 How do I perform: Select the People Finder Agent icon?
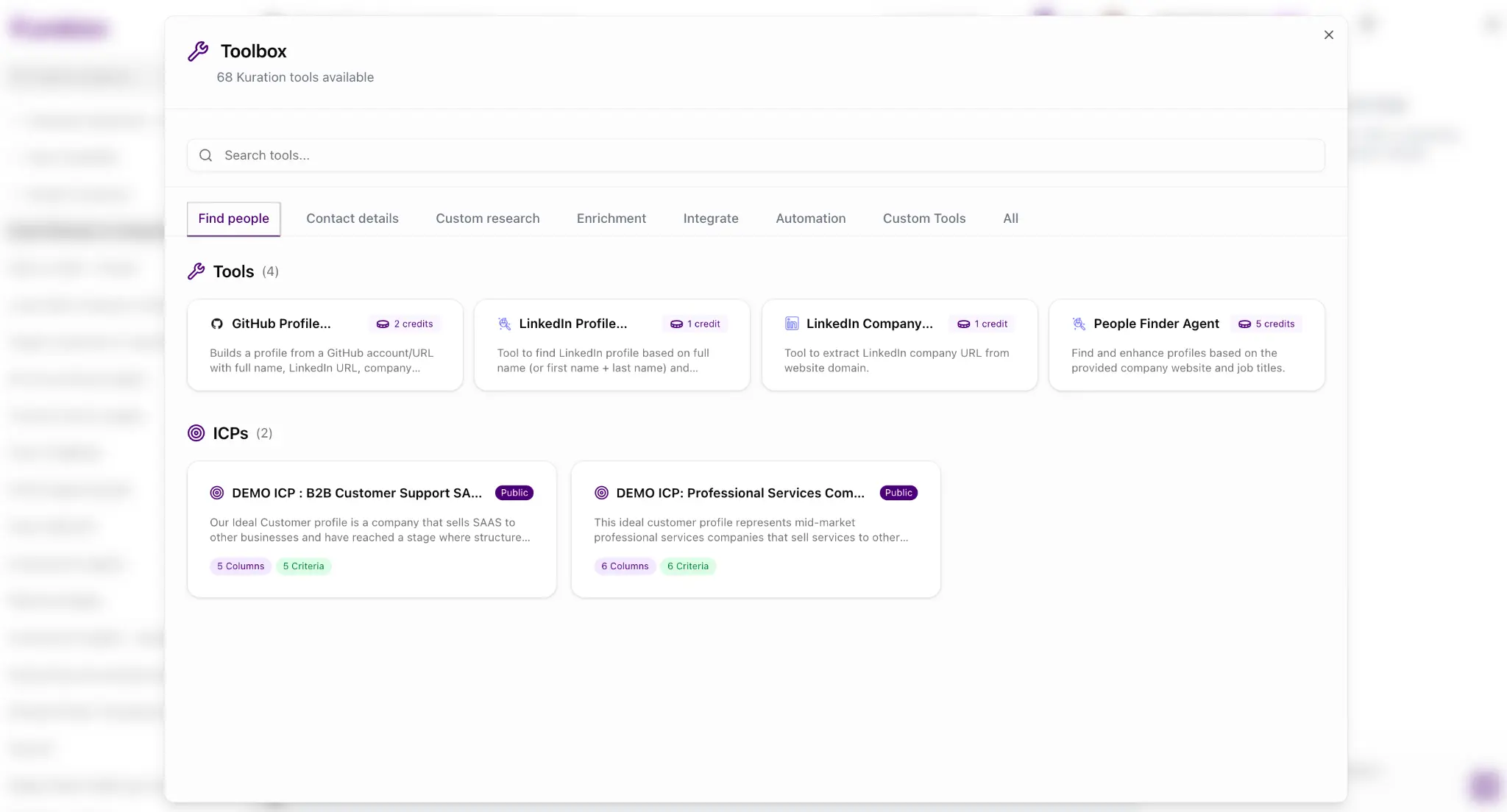point(1079,324)
